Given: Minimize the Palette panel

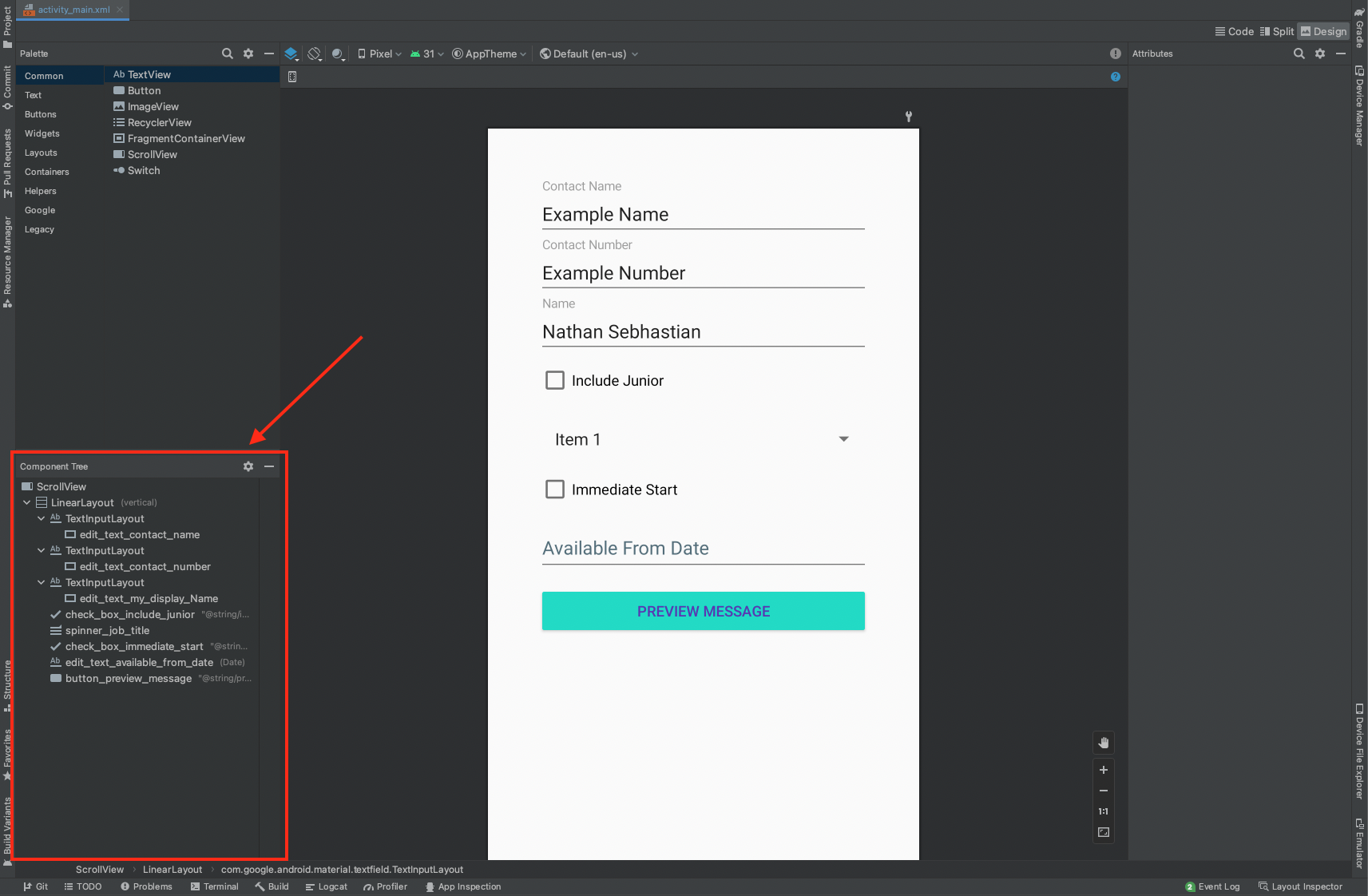Looking at the screenshot, I should point(269,54).
